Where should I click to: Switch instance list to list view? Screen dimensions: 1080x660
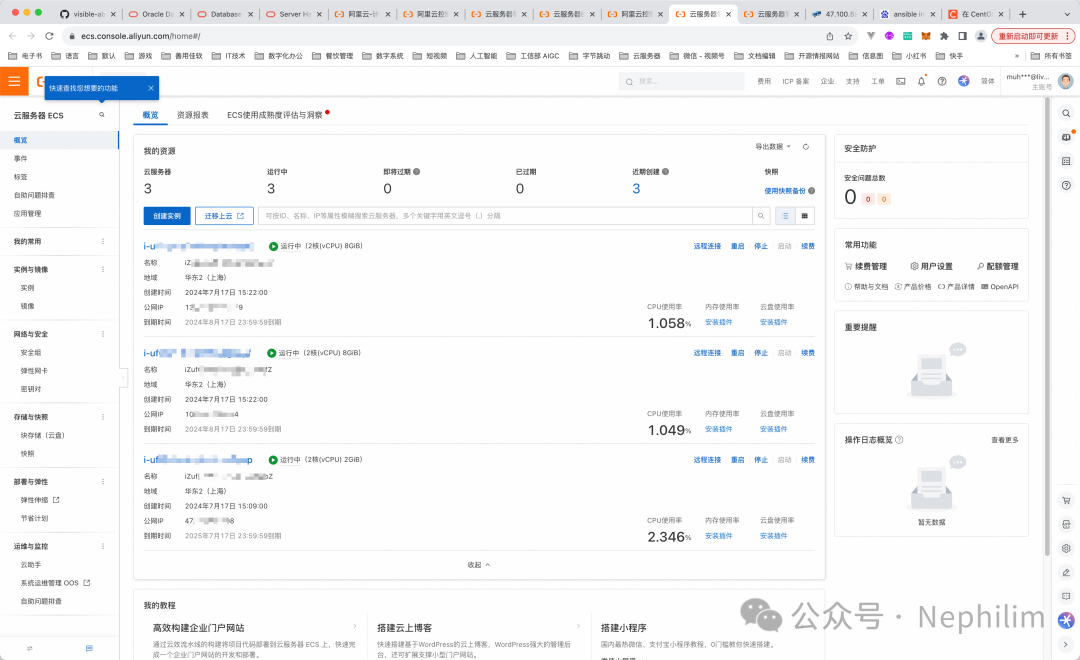pos(785,216)
